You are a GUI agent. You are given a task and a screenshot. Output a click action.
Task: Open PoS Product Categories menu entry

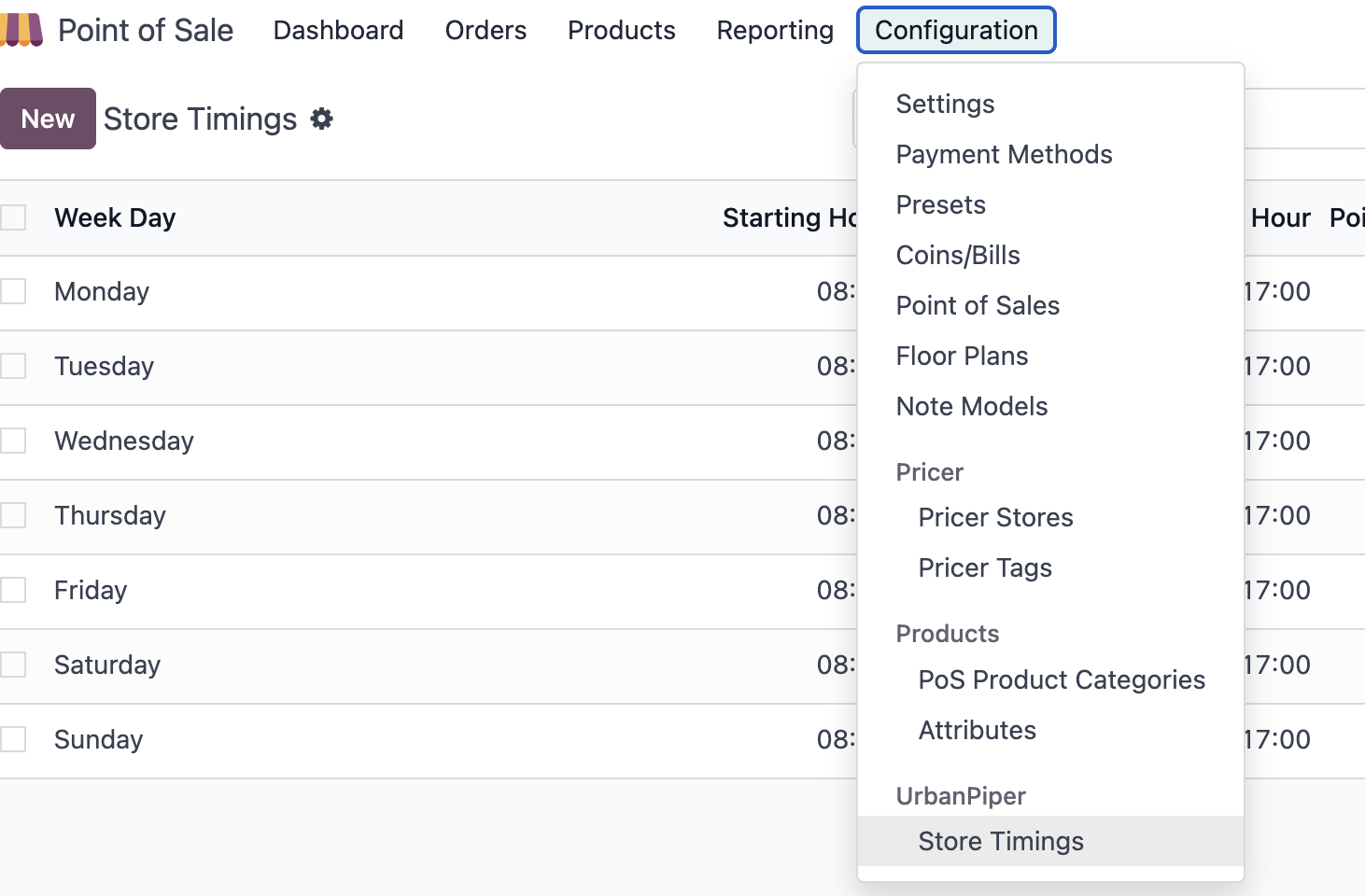click(x=1050, y=679)
